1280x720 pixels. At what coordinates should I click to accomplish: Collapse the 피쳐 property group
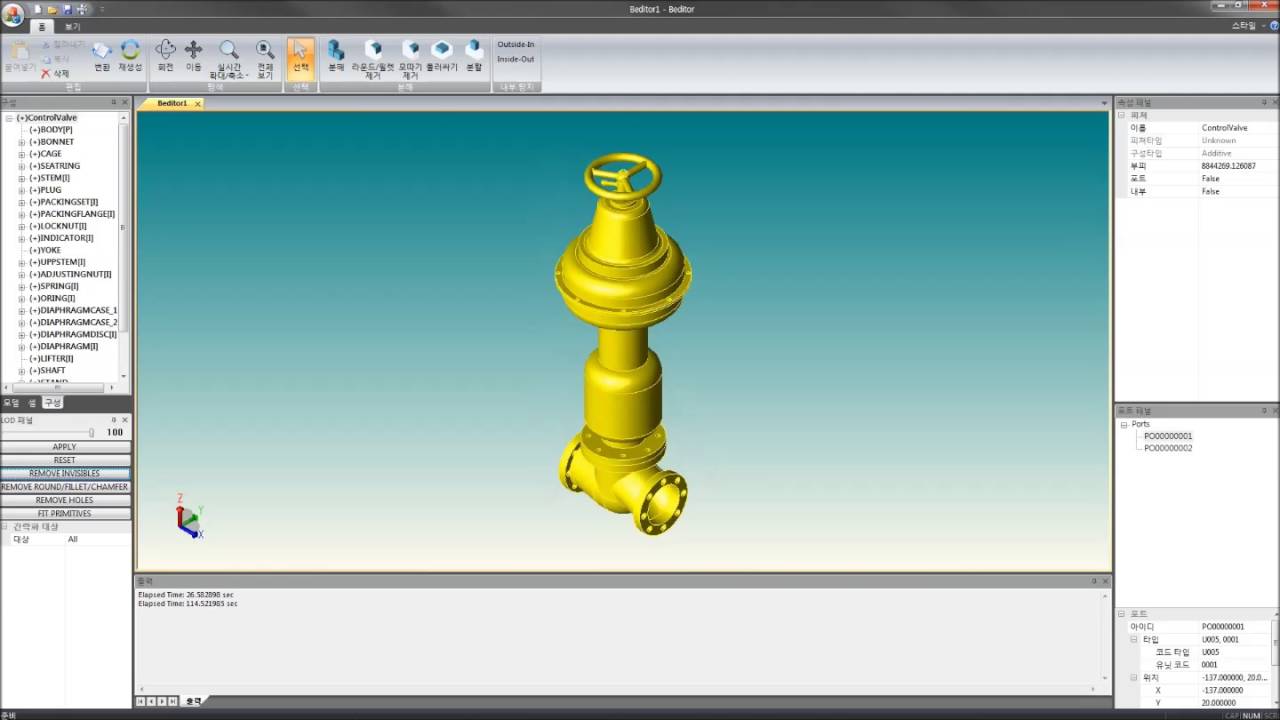(1122, 115)
